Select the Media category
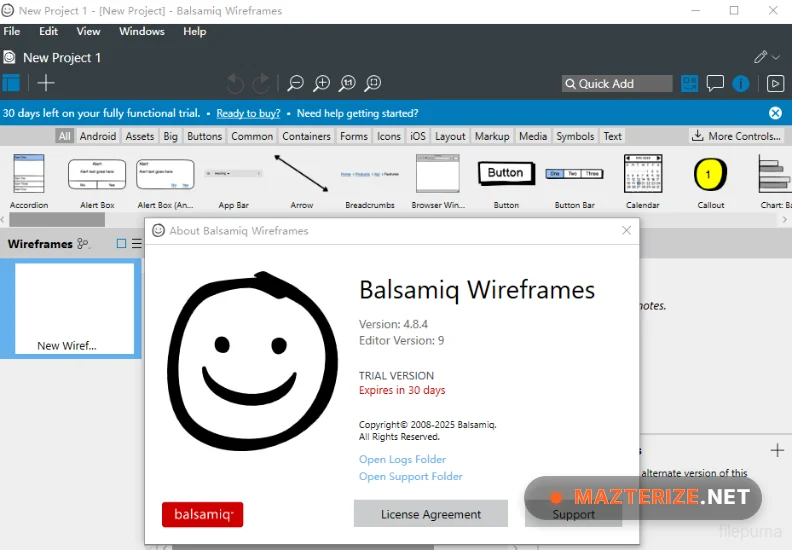 pyautogui.click(x=533, y=136)
